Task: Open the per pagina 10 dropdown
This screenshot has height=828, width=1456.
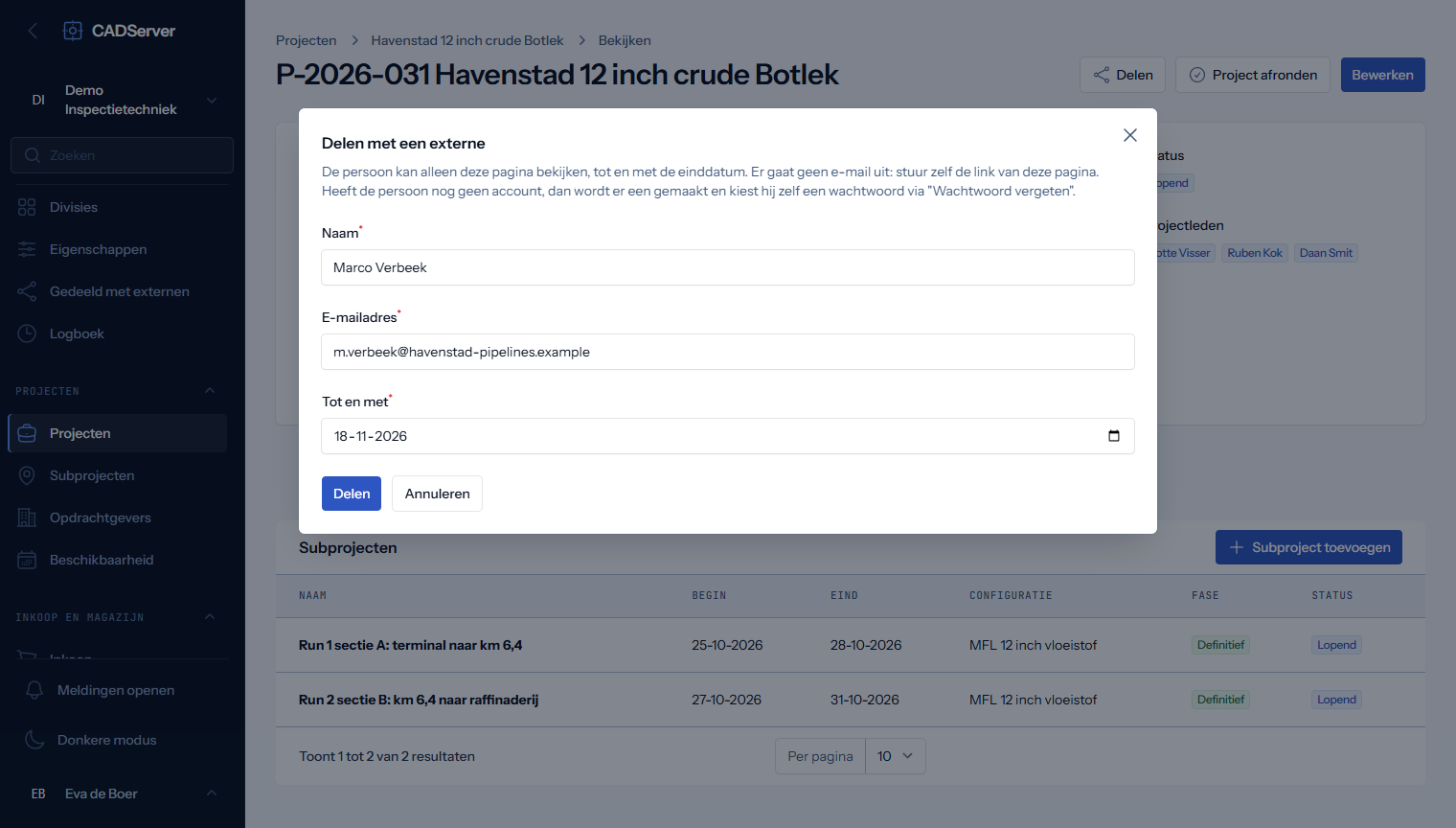Action: point(896,756)
